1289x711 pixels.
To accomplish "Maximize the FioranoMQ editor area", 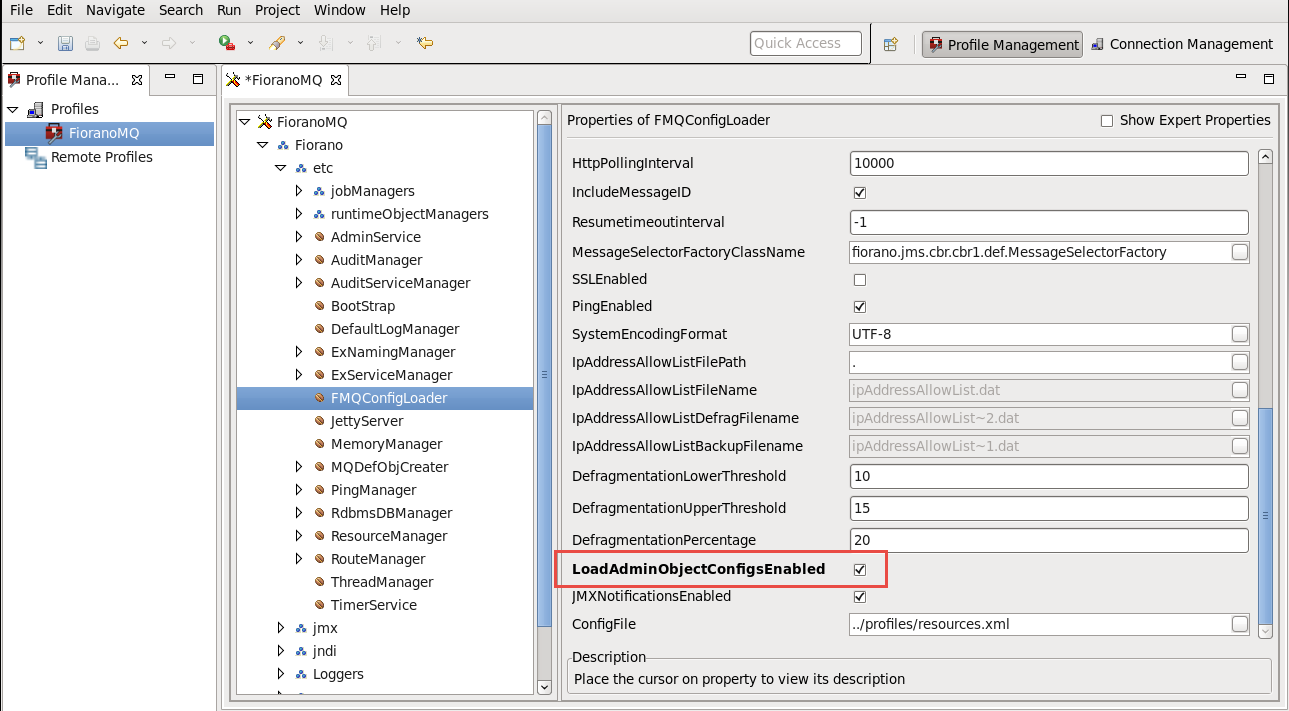I will [x=1269, y=78].
